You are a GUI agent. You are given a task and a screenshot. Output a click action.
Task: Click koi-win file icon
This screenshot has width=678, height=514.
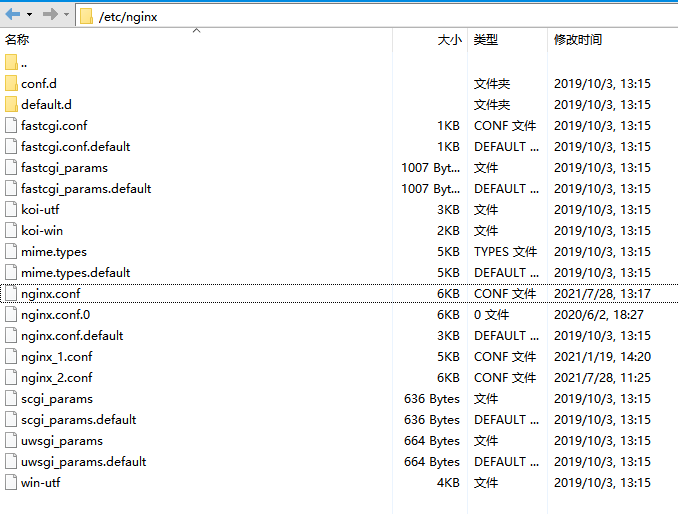tap(11, 230)
